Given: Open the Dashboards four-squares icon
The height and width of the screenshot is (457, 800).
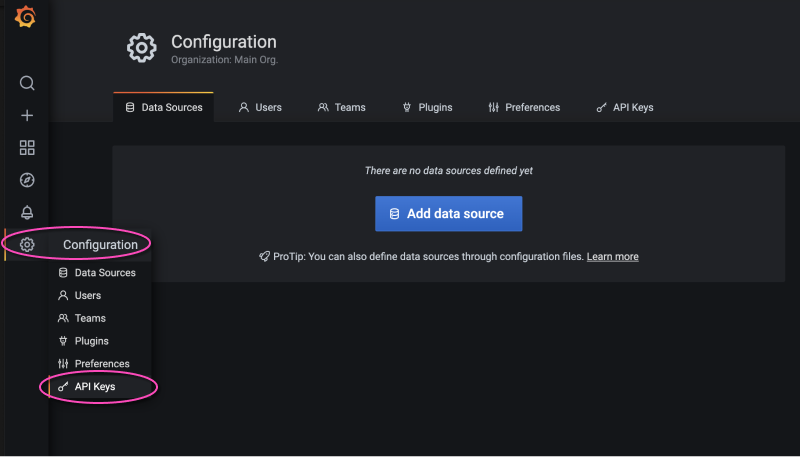Looking at the screenshot, I should 27,148.
